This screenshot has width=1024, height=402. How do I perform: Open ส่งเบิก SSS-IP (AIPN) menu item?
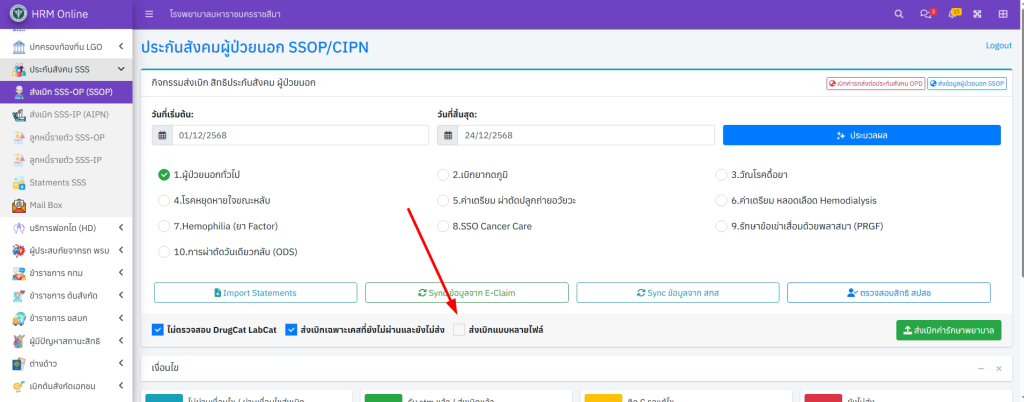pyautogui.click(x=68, y=115)
